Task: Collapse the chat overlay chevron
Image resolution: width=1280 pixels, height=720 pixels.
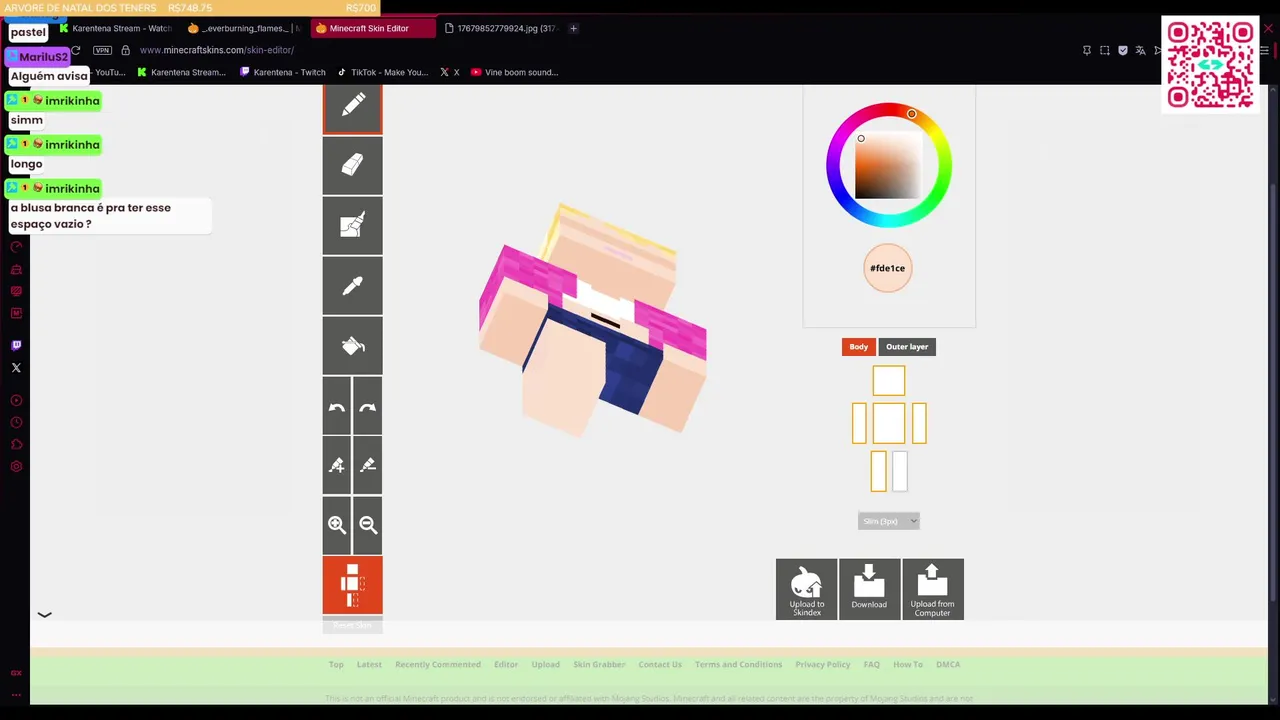Action: tap(44, 615)
